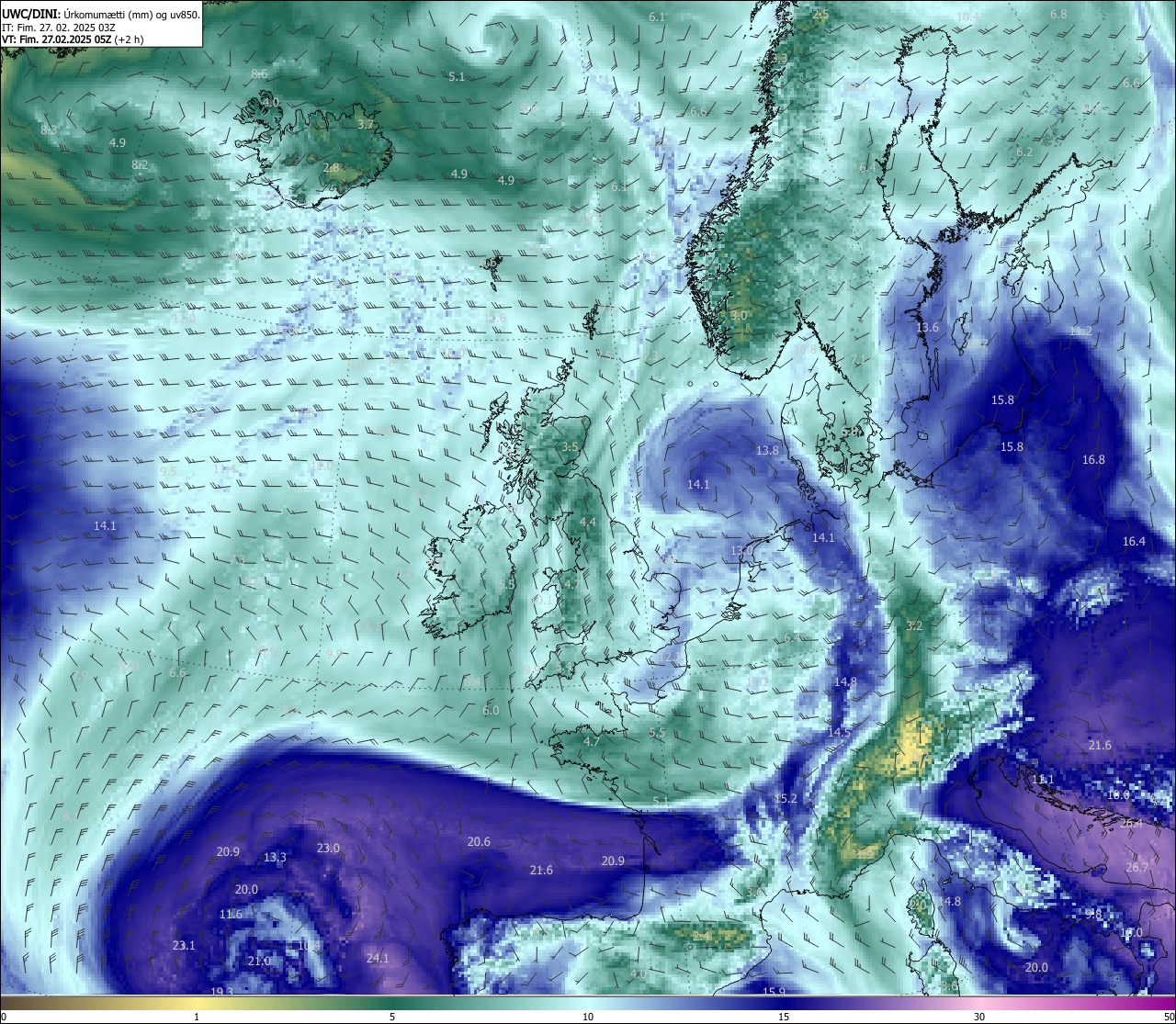Select the 11.2 value east of the Baltic
This screenshot has height=1024, width=1176.
pyautogui.click(x=1080, y=331)
